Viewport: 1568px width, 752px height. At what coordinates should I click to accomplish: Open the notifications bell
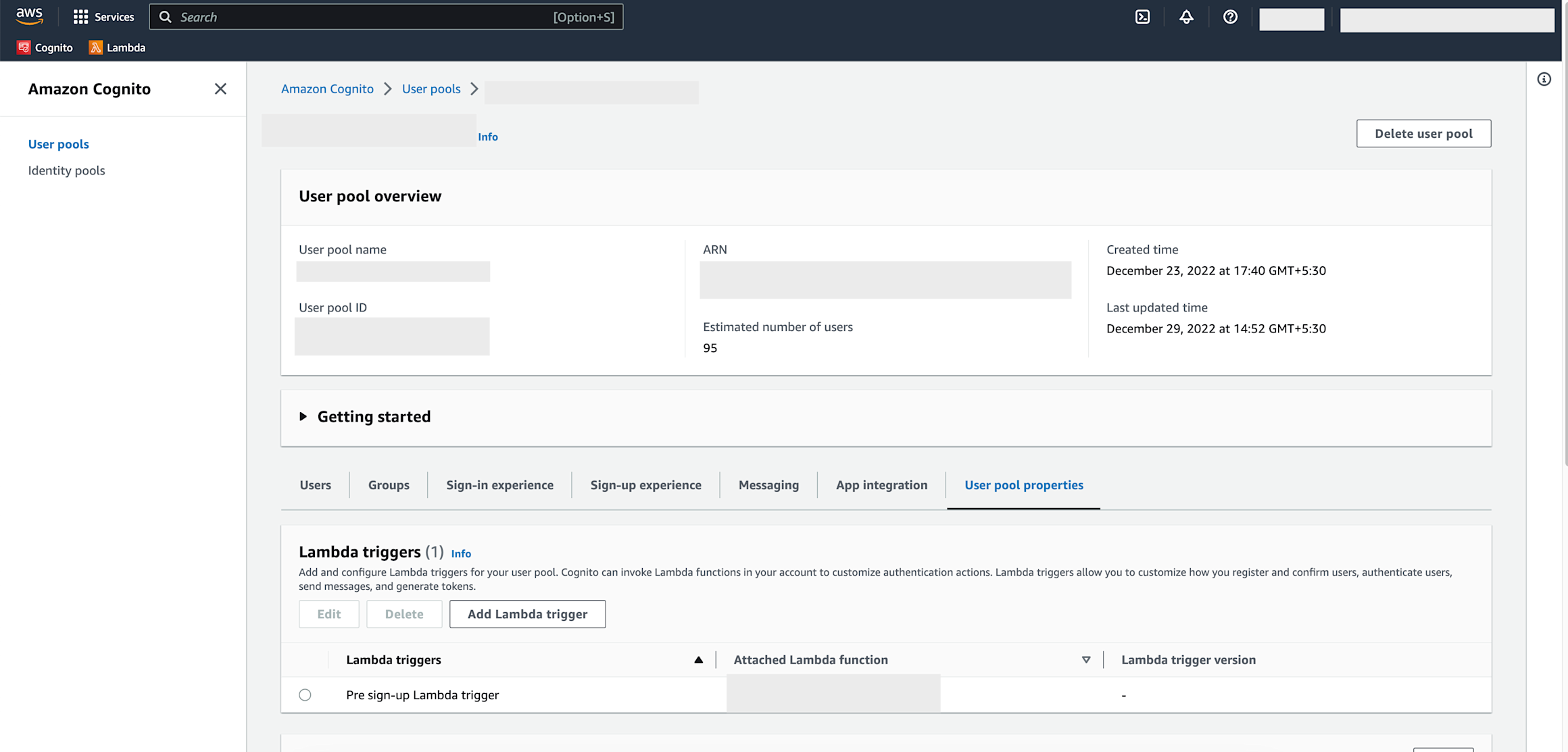point(1186,17)
